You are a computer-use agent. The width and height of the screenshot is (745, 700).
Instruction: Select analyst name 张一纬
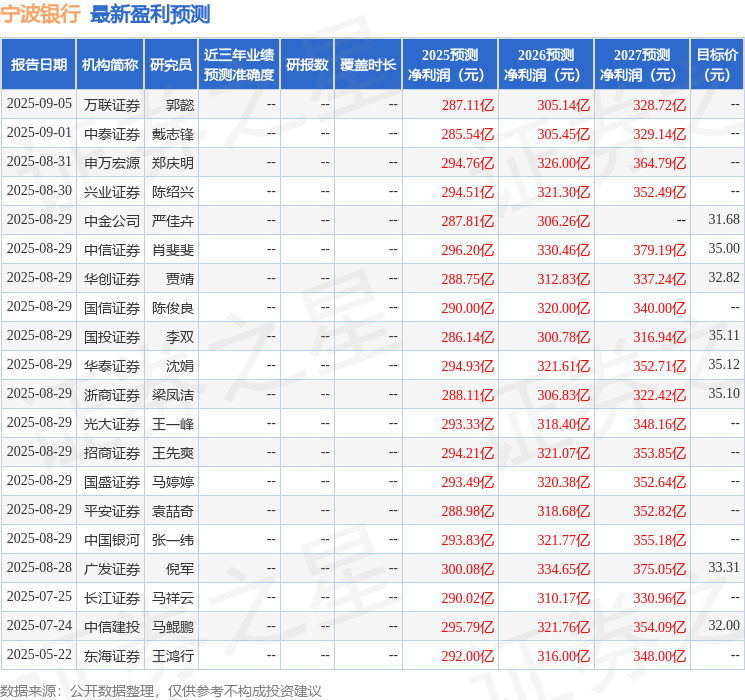coord(173,540)
